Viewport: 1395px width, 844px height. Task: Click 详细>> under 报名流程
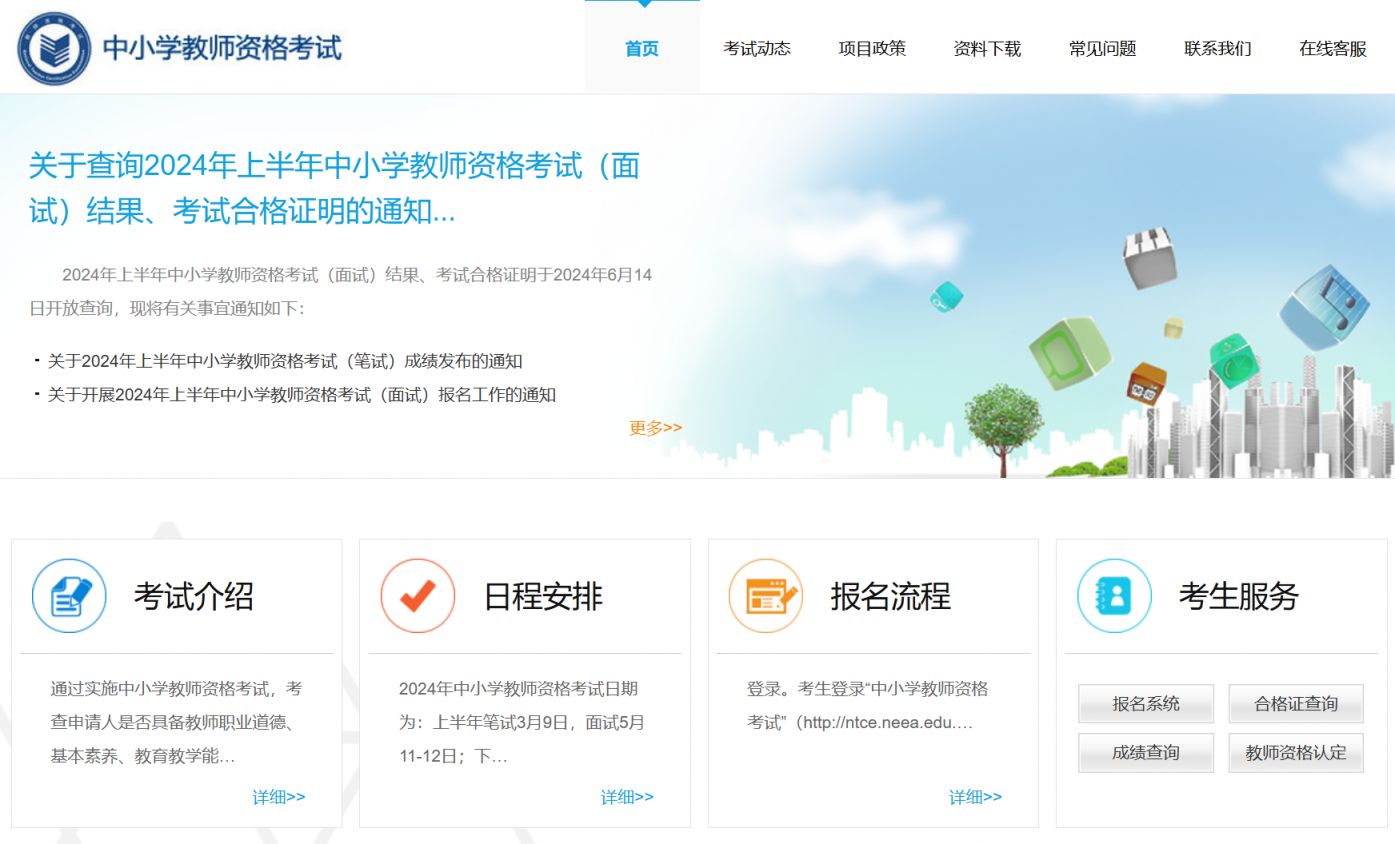pyautogui.click(x=975, y=797)
